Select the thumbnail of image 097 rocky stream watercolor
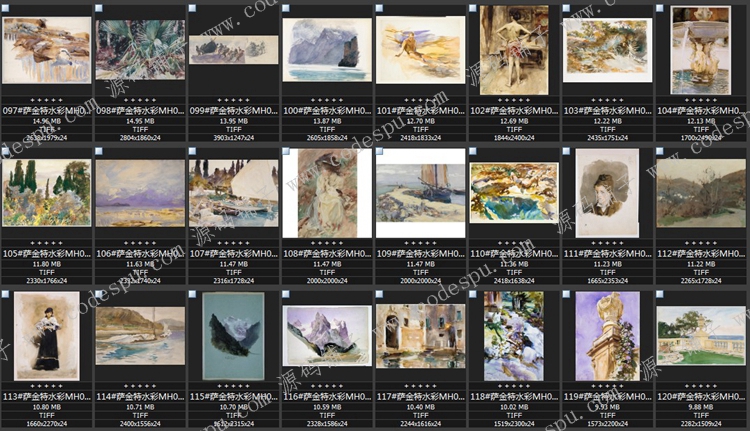Image resolution: width=750 pixels, height=431 pixels. tap(46, 50)
